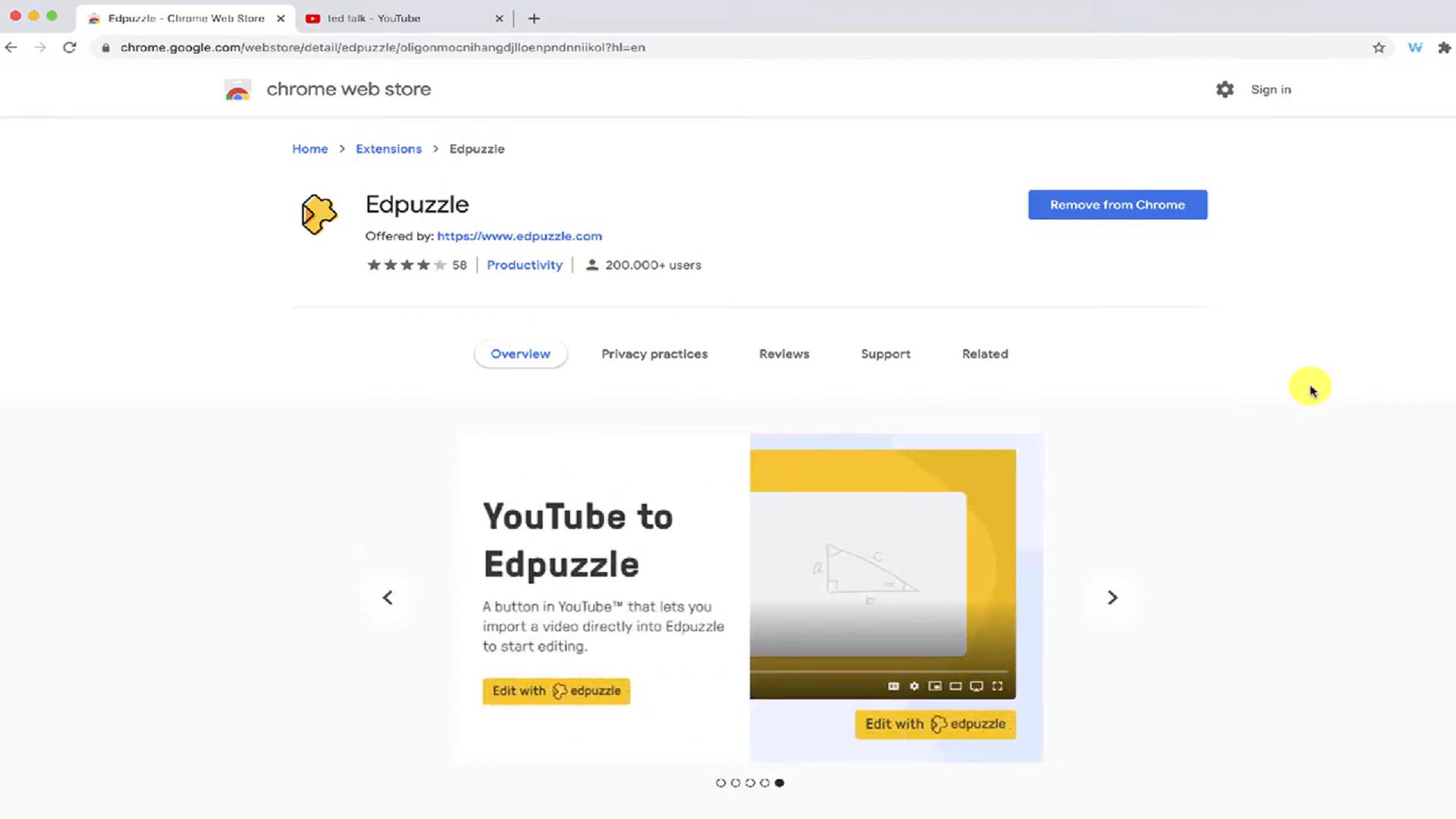Open the Reviews tab
Image resolution: width=1456 pixels, height=819 pixels.
pyautogui.click(x=784, y=354)
